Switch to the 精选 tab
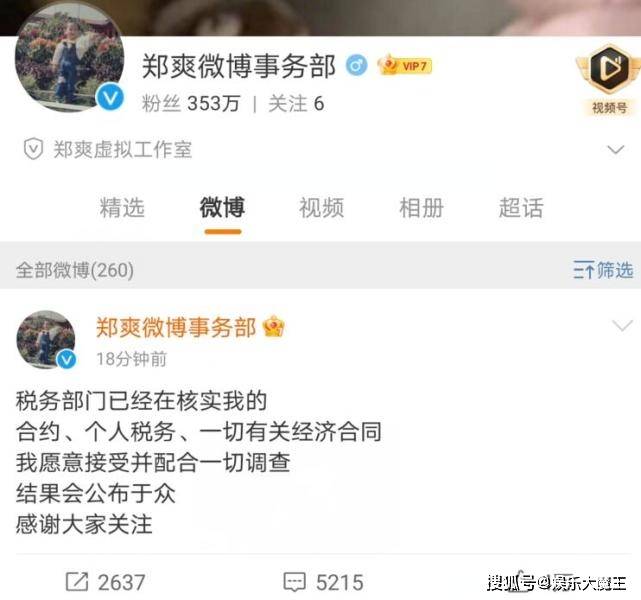 point(122,207)
